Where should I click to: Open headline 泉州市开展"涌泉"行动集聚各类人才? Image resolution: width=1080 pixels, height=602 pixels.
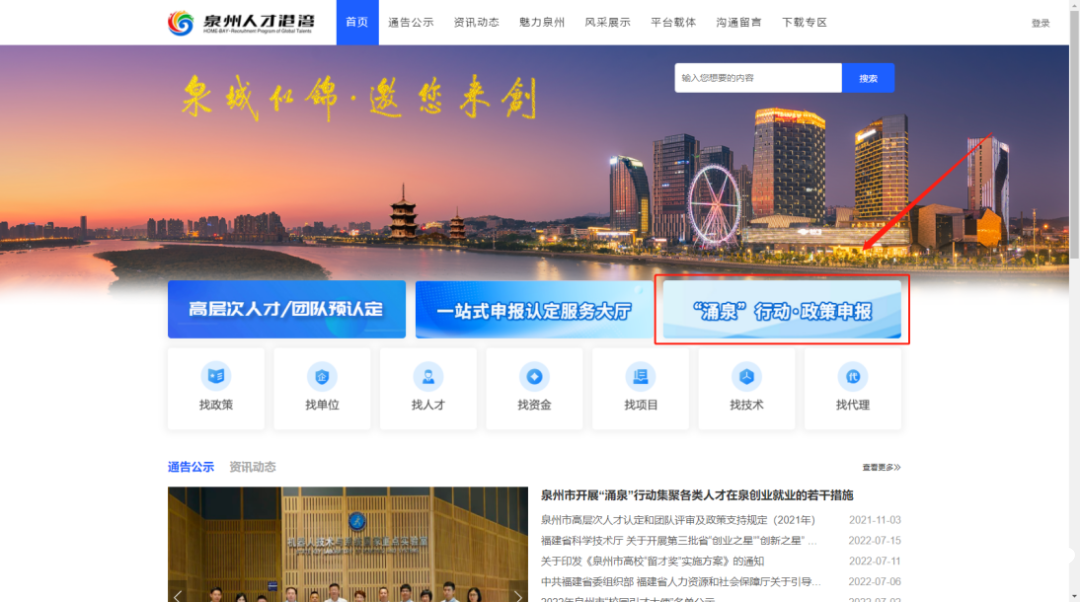[x=697, y=495]
